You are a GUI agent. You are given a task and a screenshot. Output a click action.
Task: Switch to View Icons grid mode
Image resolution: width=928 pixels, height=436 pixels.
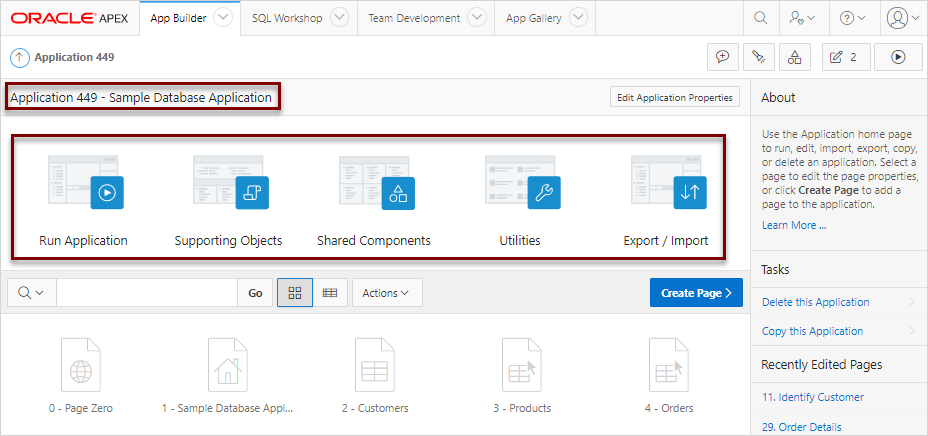tap(295, 293)
